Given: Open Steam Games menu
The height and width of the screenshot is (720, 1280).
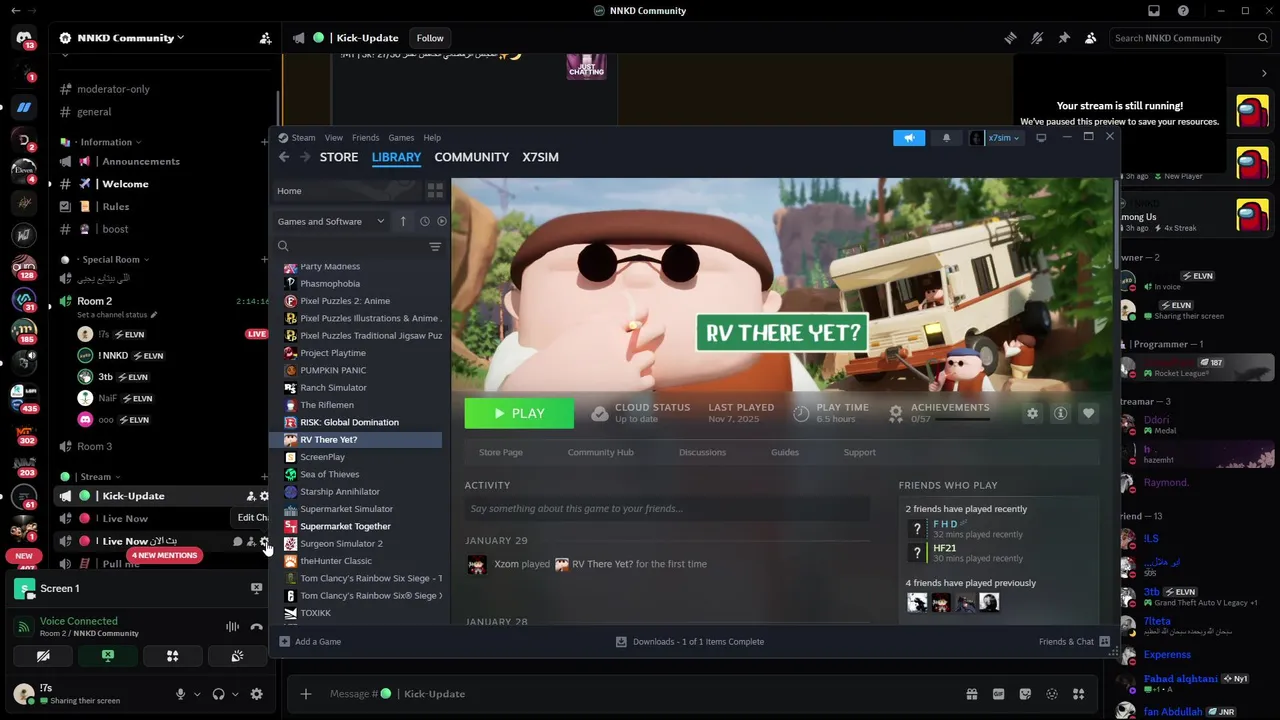Looking at the screenshot, I should [401, 138].
